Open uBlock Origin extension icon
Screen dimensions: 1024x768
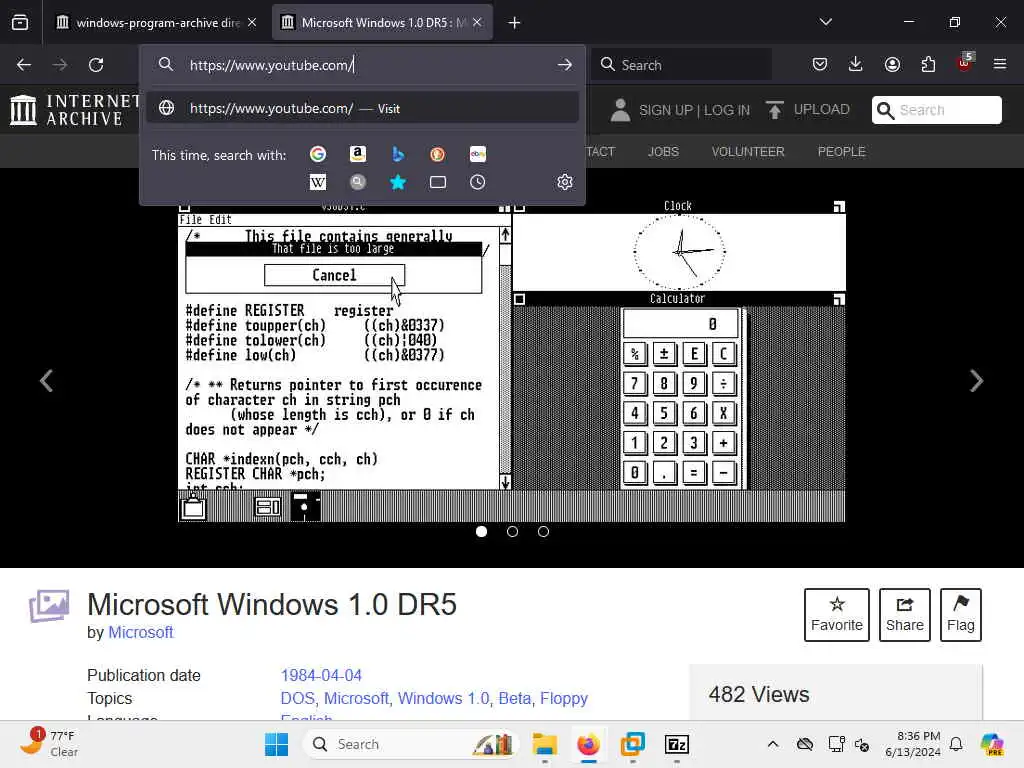click(965, 63)
